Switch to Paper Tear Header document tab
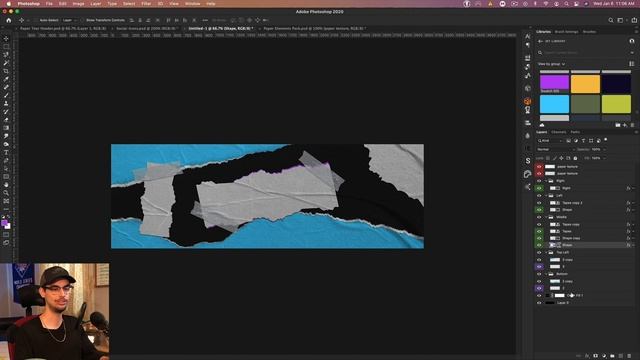This screenshot has height=360, width=640. click(63, 29)
